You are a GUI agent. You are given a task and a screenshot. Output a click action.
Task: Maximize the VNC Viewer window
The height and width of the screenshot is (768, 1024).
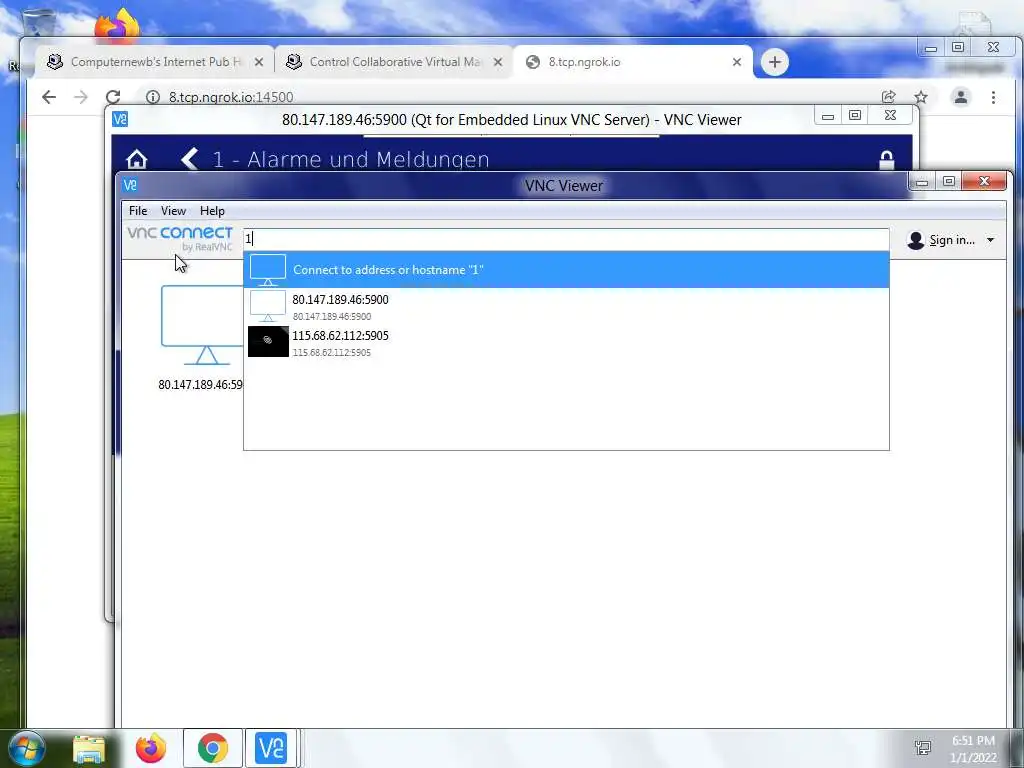[949, 182]
